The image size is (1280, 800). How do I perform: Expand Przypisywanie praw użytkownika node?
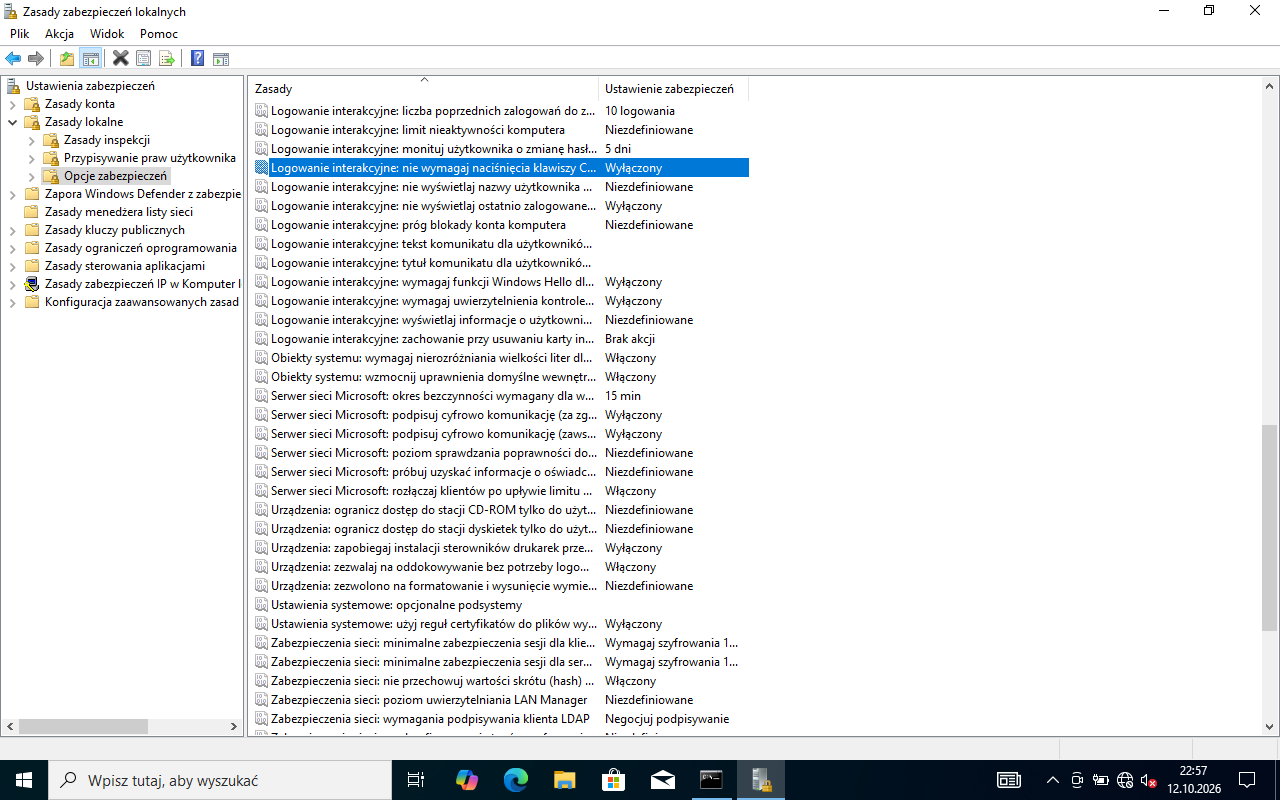(x=31, y=158)
